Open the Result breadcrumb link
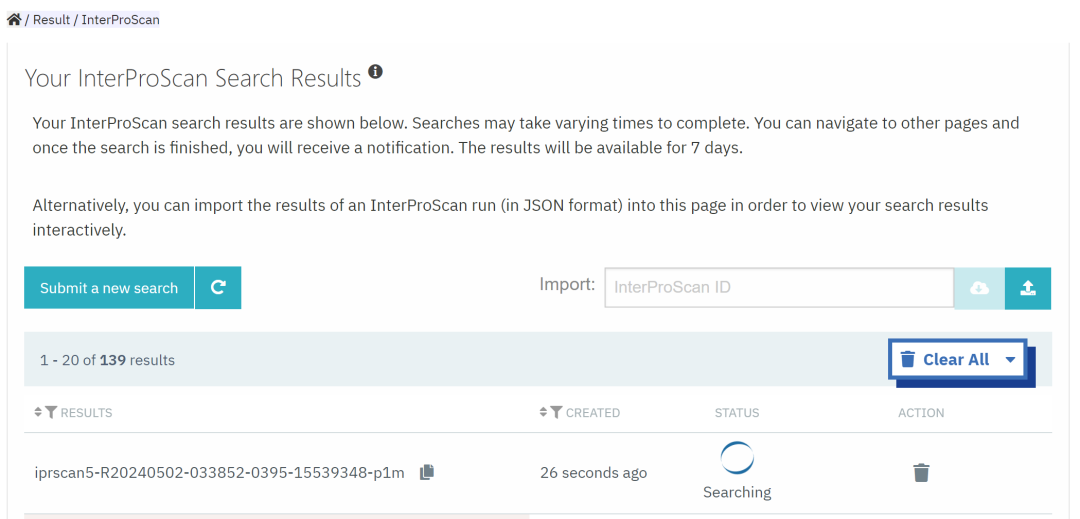This screenshot has width=1080, height=519. [51, 19]
